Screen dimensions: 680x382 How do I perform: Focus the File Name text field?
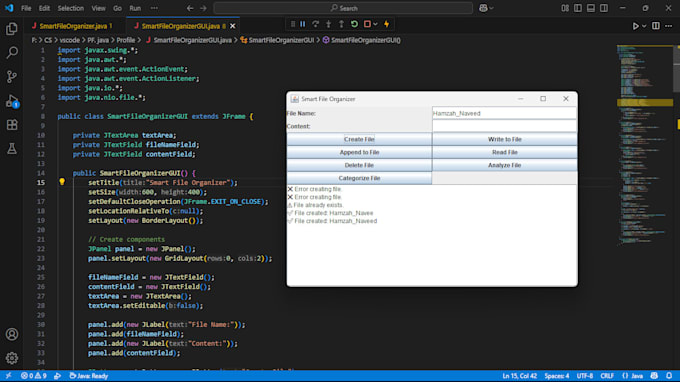tap(504, 113)
